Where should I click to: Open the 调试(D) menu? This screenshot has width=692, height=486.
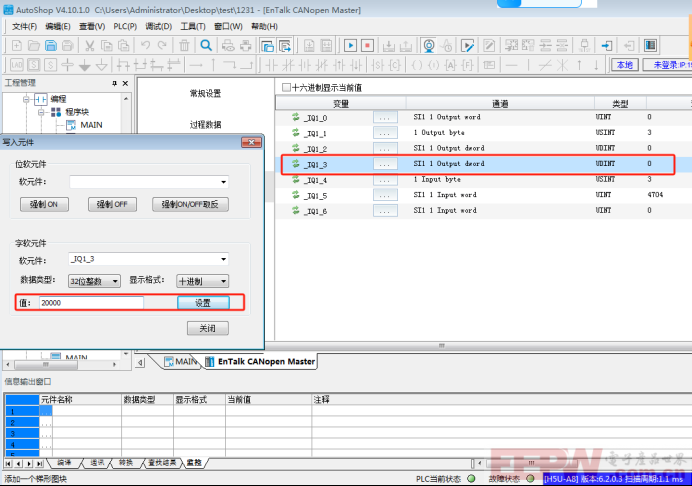tap(158, 26)
